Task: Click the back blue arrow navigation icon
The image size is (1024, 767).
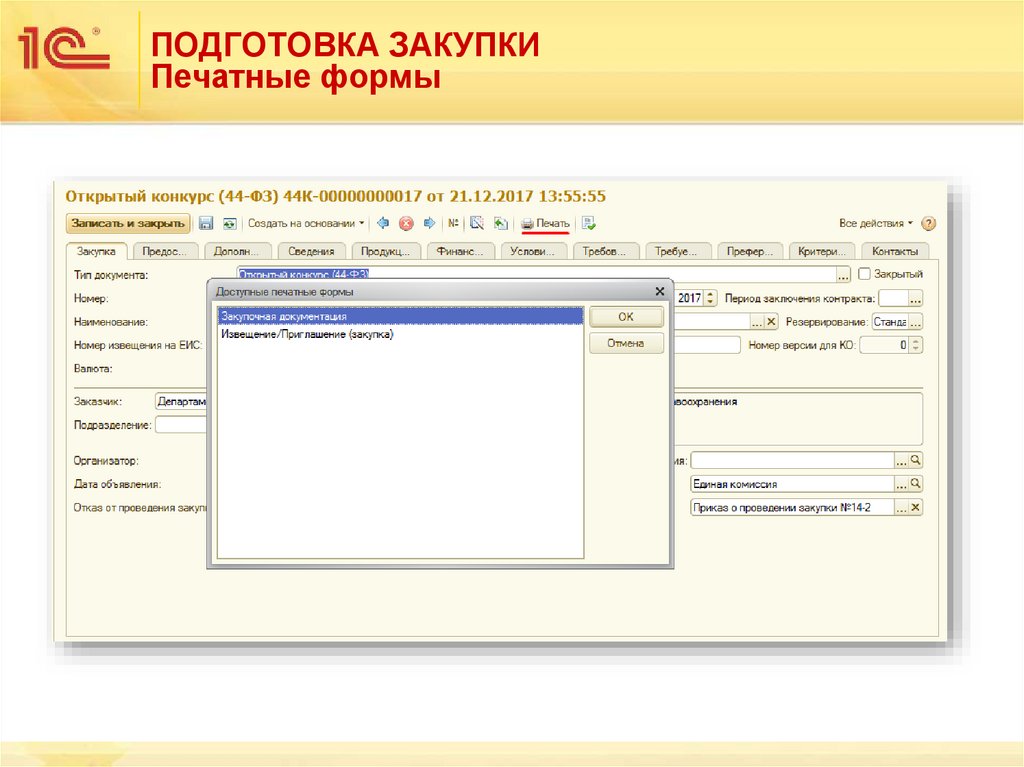Action: tap(382, 222)
